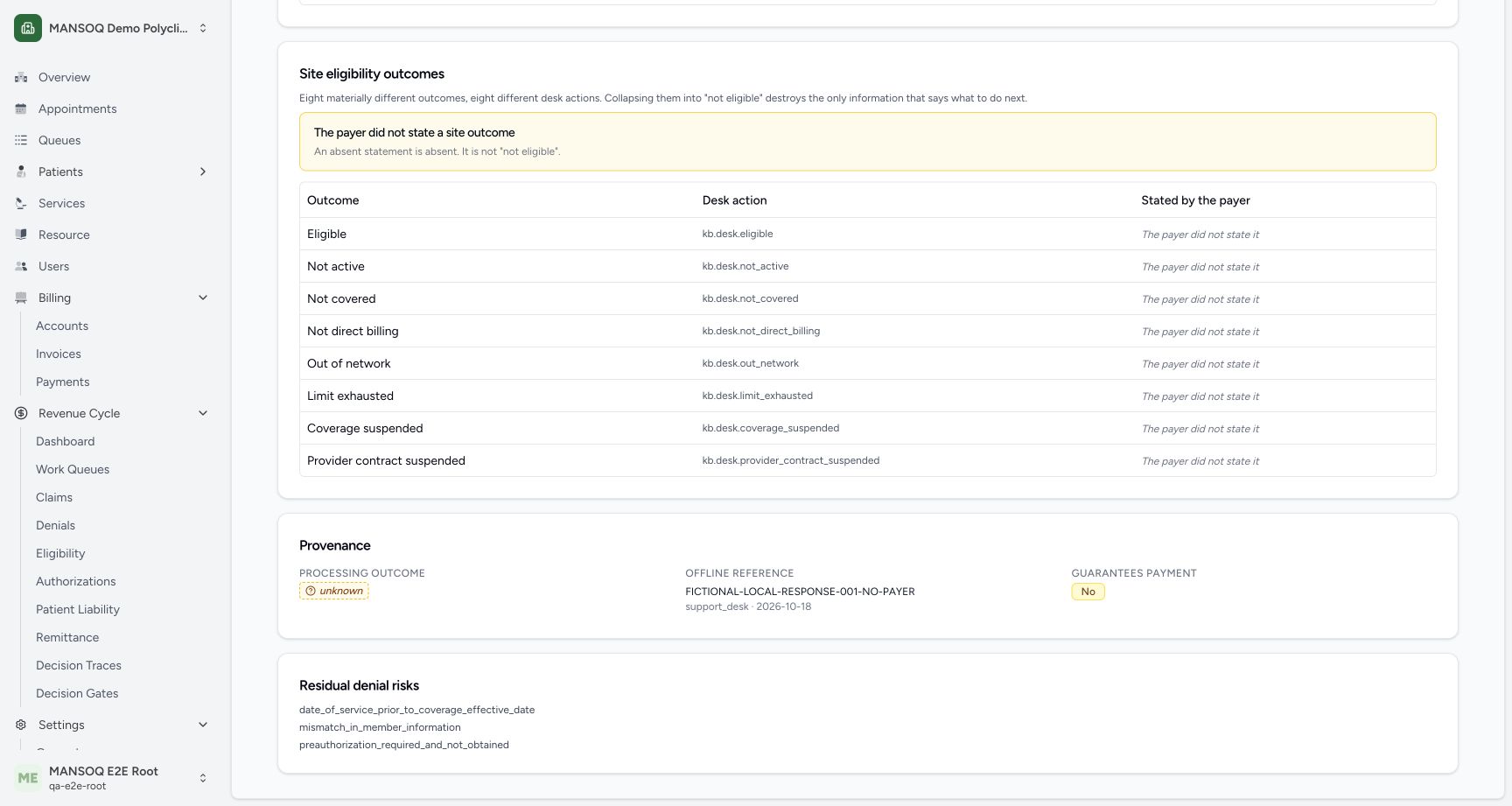This screenshot has height=806, width=1512.
Task: Select the Not active outcome row
Action: 868,266
